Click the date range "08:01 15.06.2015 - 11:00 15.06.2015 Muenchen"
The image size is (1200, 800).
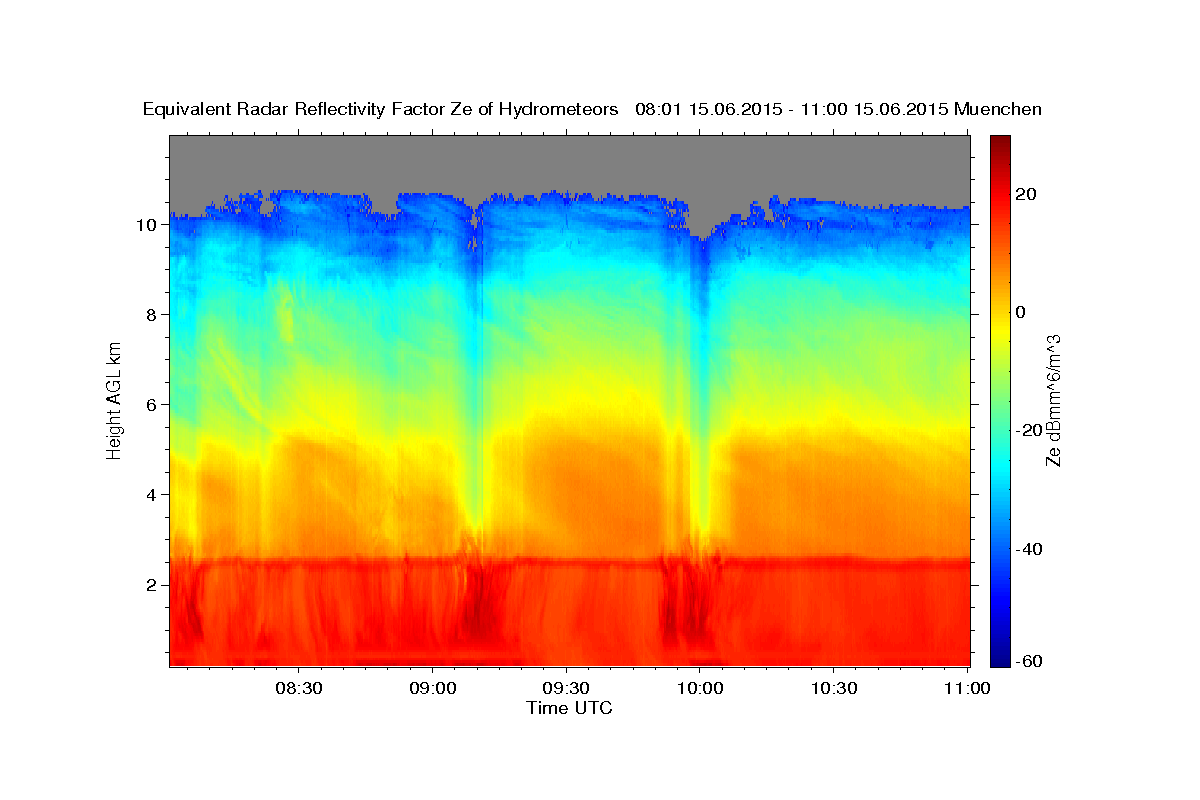coord(838,109)
